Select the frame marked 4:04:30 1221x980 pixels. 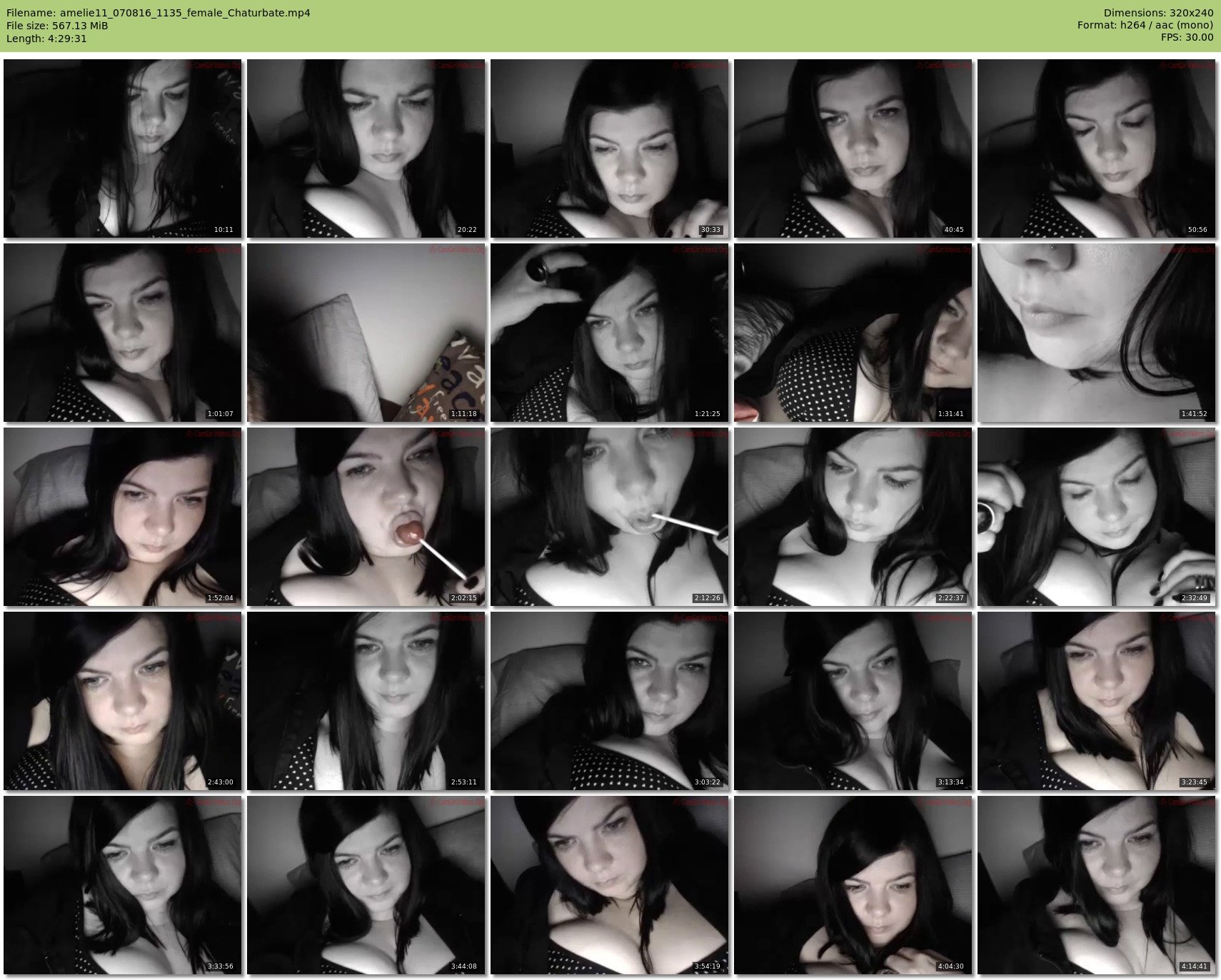[x=853, y=885]
